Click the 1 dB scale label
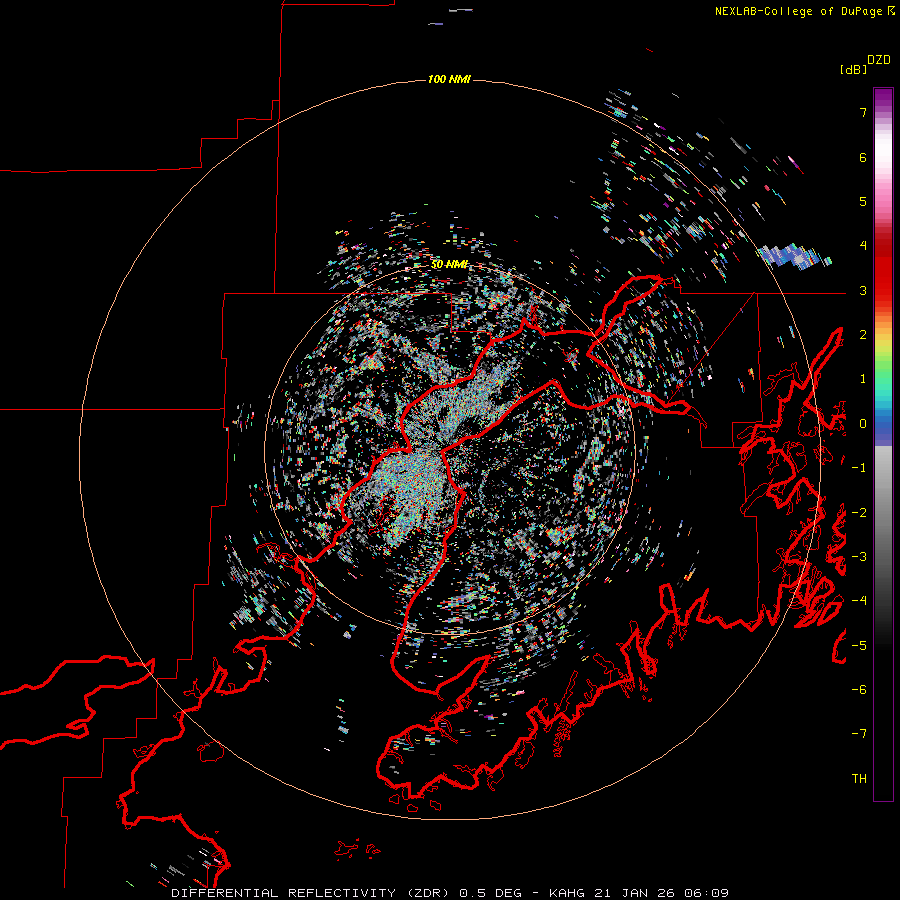Screen dimensions: 900x900 (x=863, y=379)
